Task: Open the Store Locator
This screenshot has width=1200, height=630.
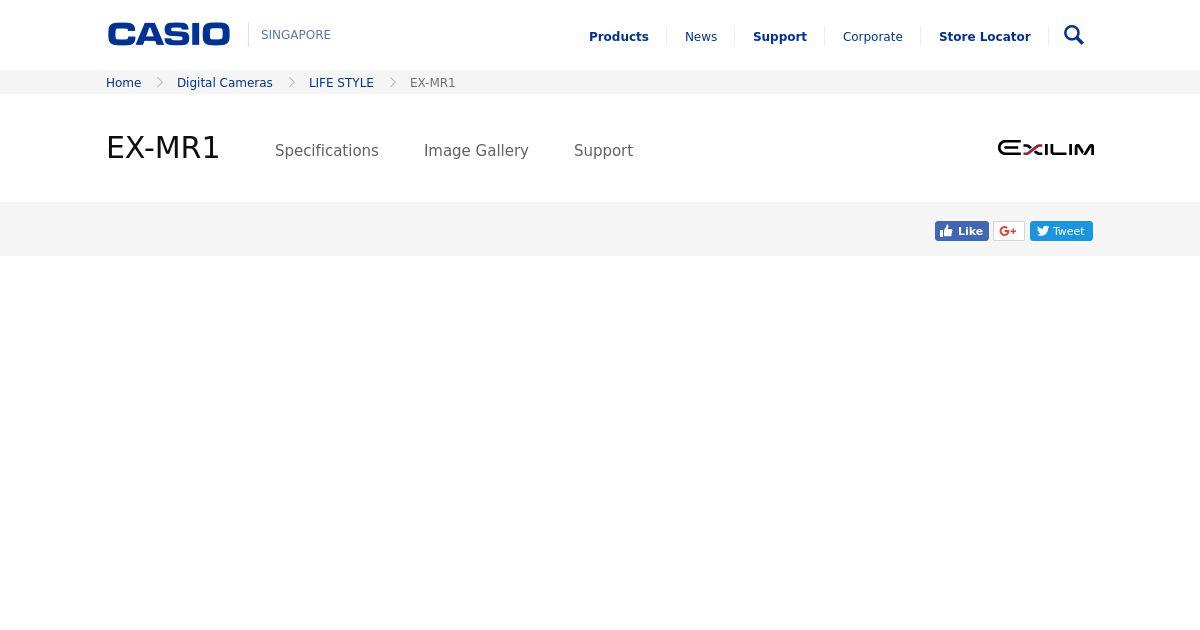Action: [x=985, y=36]
